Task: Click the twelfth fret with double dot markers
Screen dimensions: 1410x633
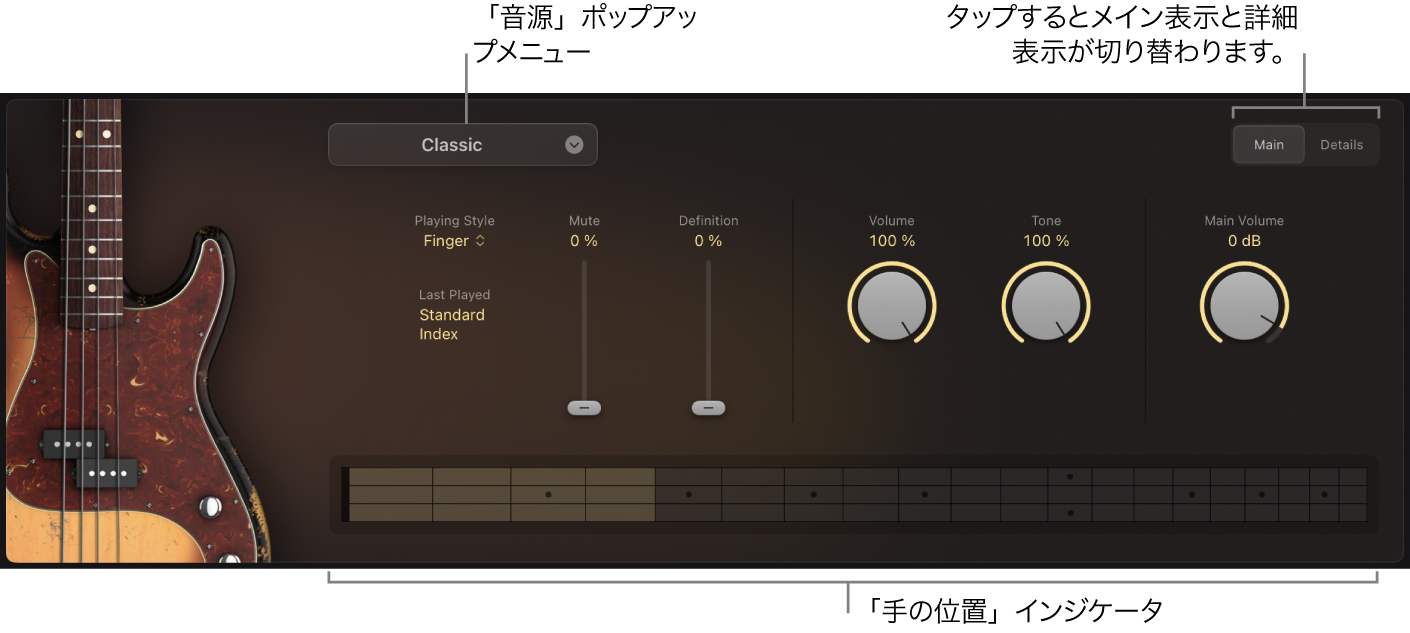Action: tap(1069, 495)
